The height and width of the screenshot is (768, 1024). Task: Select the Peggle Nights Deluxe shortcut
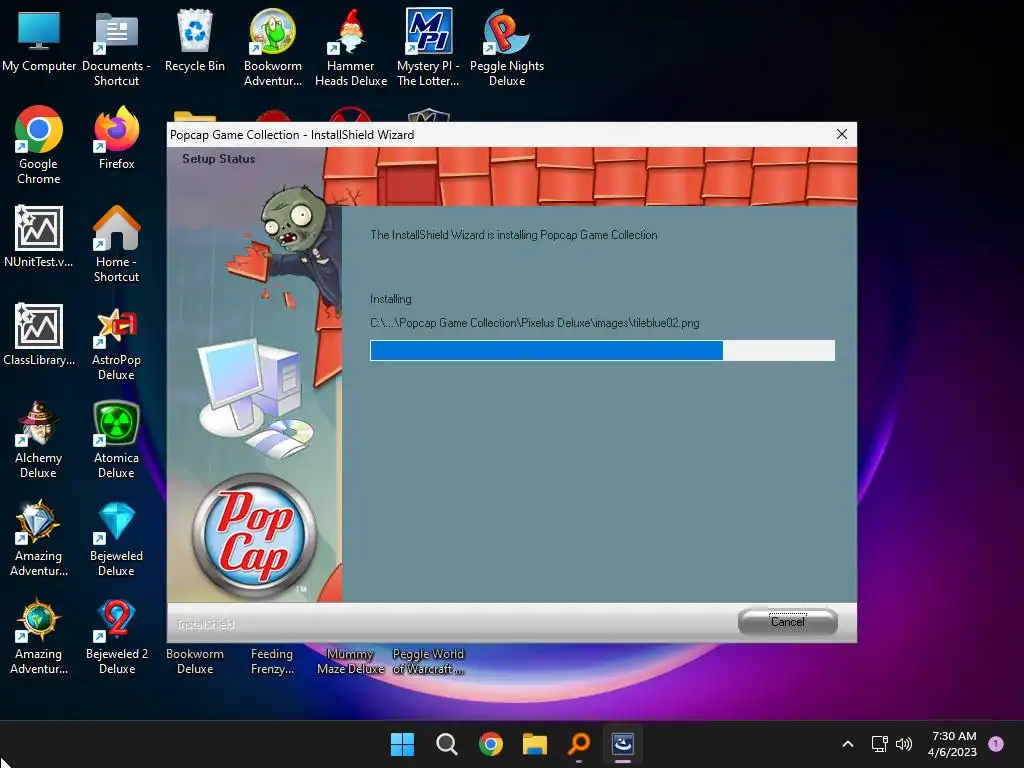click(x=507, y=47)
